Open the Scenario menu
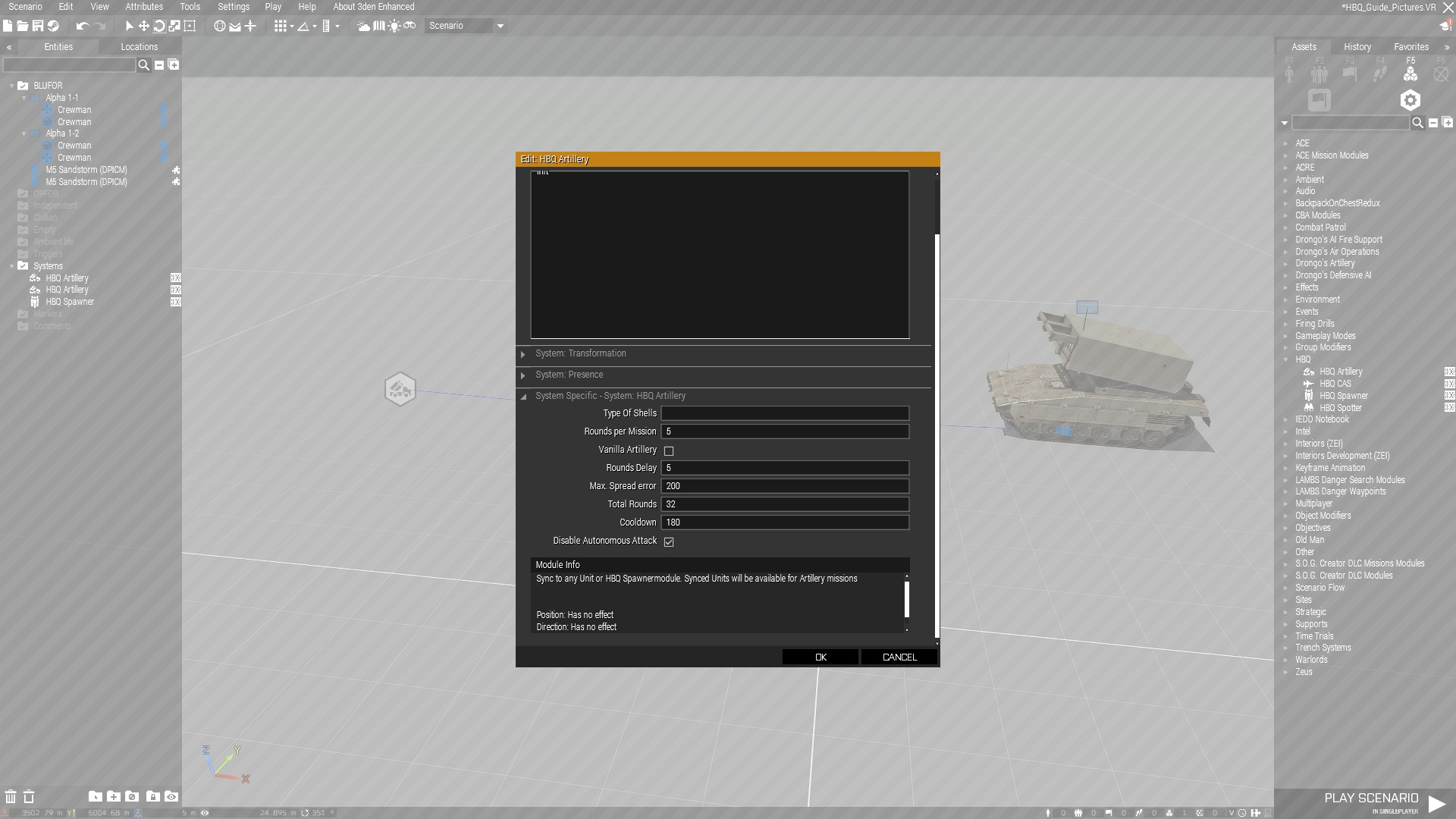This screenshot has height=819, width=1456. (x=25, y=7)
